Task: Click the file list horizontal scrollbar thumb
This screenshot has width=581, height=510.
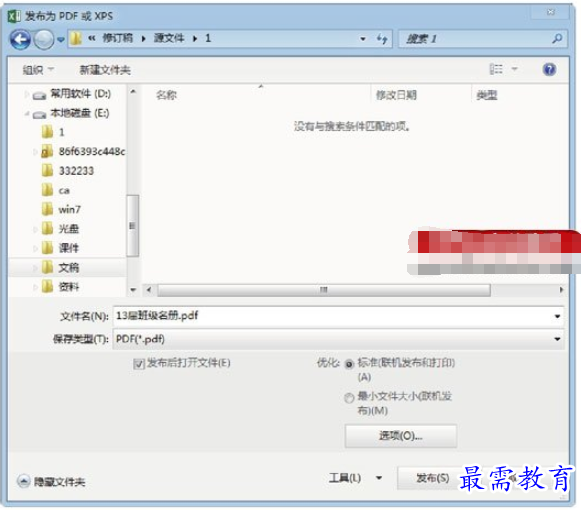Action: click(x=324, y=290)
